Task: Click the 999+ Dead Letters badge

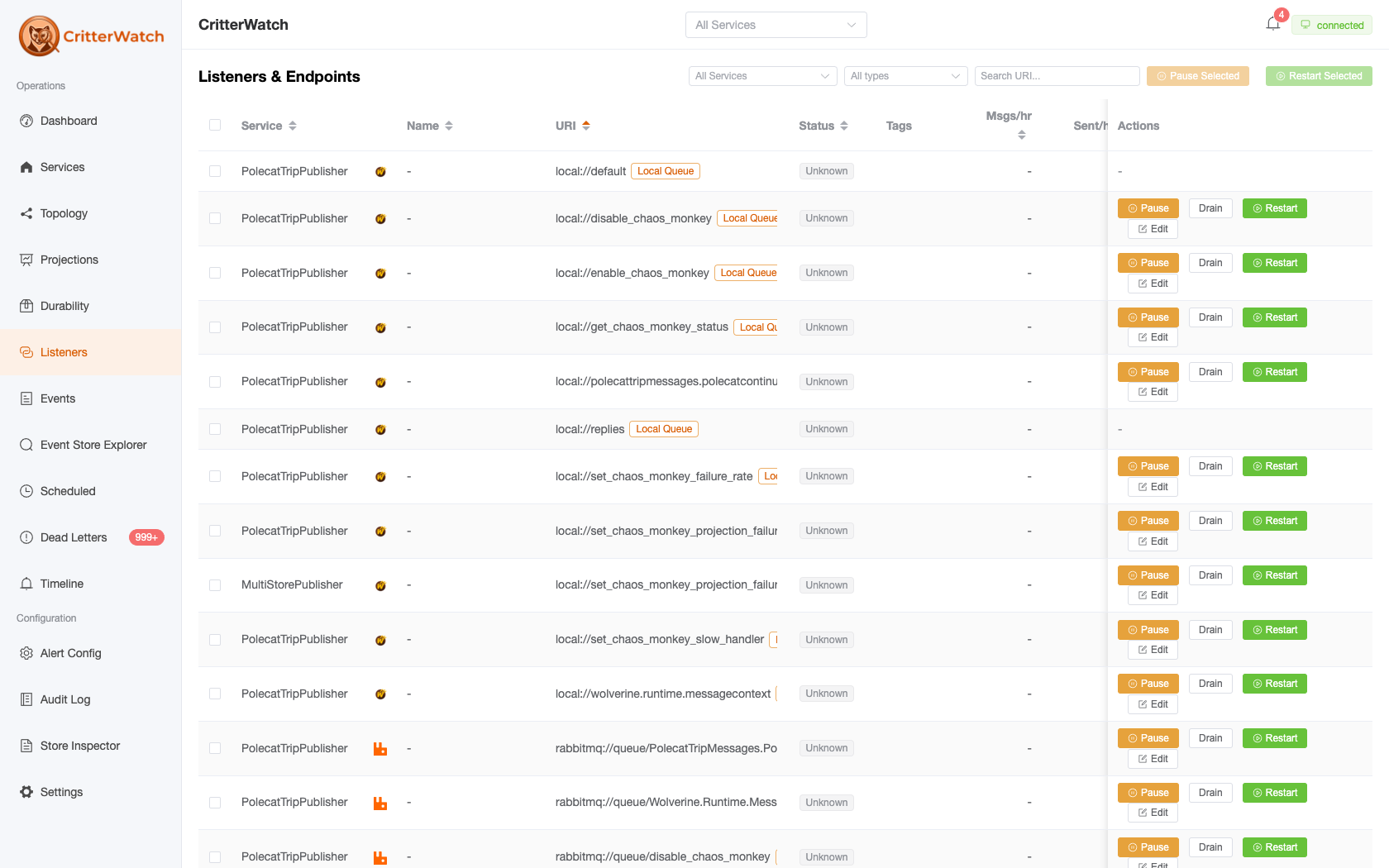Action: pyautogui.click(x=146, y=537)
